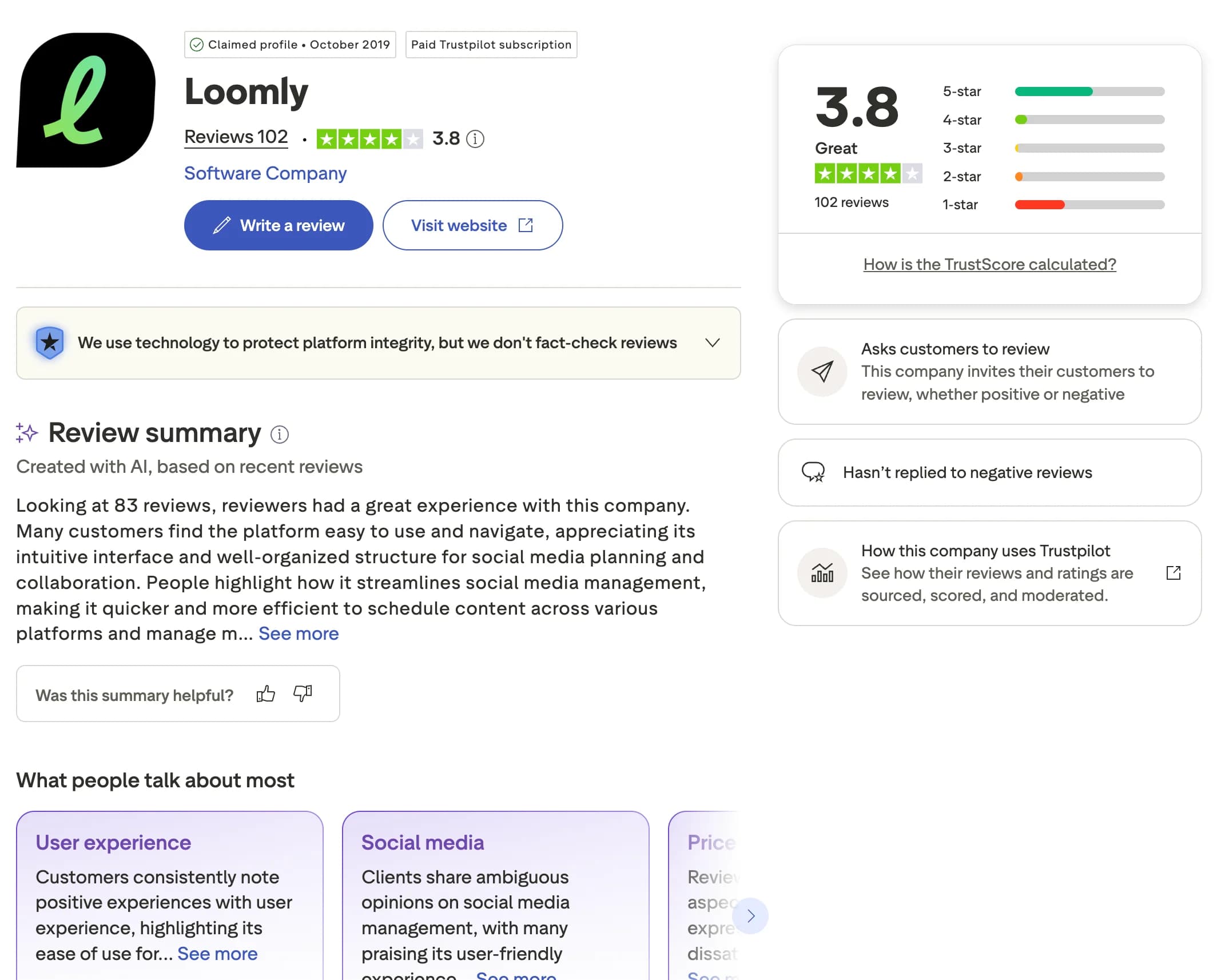Click the green check icon on Claimed profile
The height and width of the screenshot is (980, 1217).
point(196,45)
